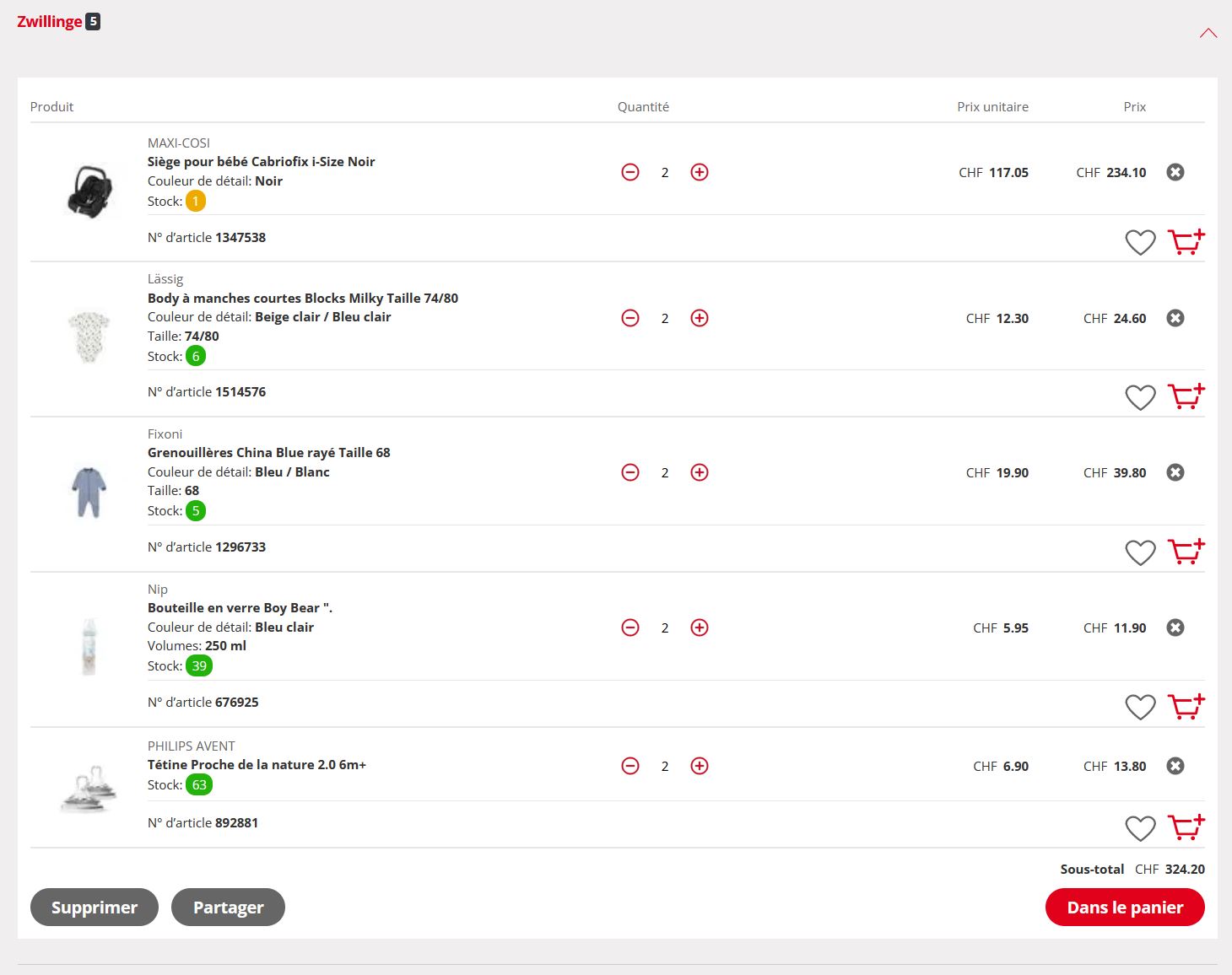Image resolution: width=1232 pixels, height=975 pixels.
Task: Click the unit price CHF 5.95
Action: [1001, 628]
